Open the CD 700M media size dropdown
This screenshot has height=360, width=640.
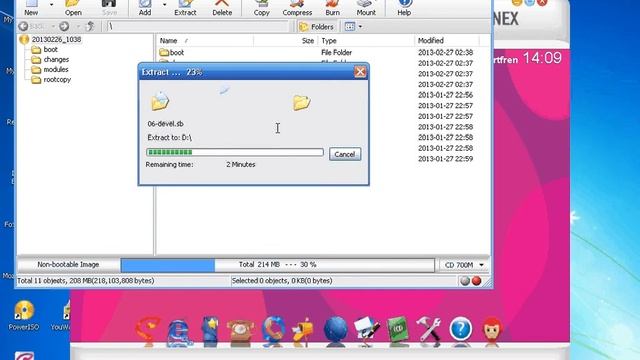[x=464, y=265]
